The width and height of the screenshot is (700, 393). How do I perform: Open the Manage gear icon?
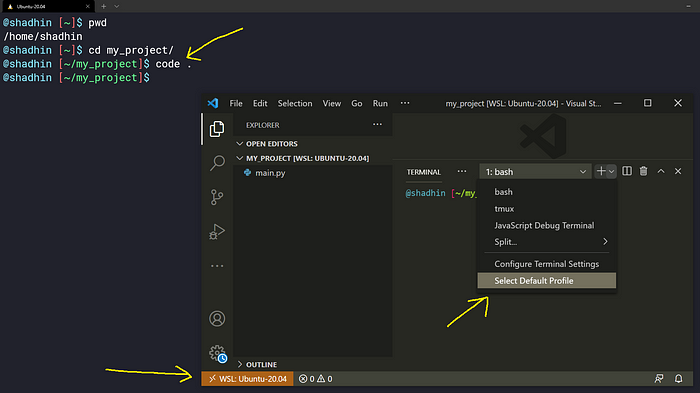[217, 353]
